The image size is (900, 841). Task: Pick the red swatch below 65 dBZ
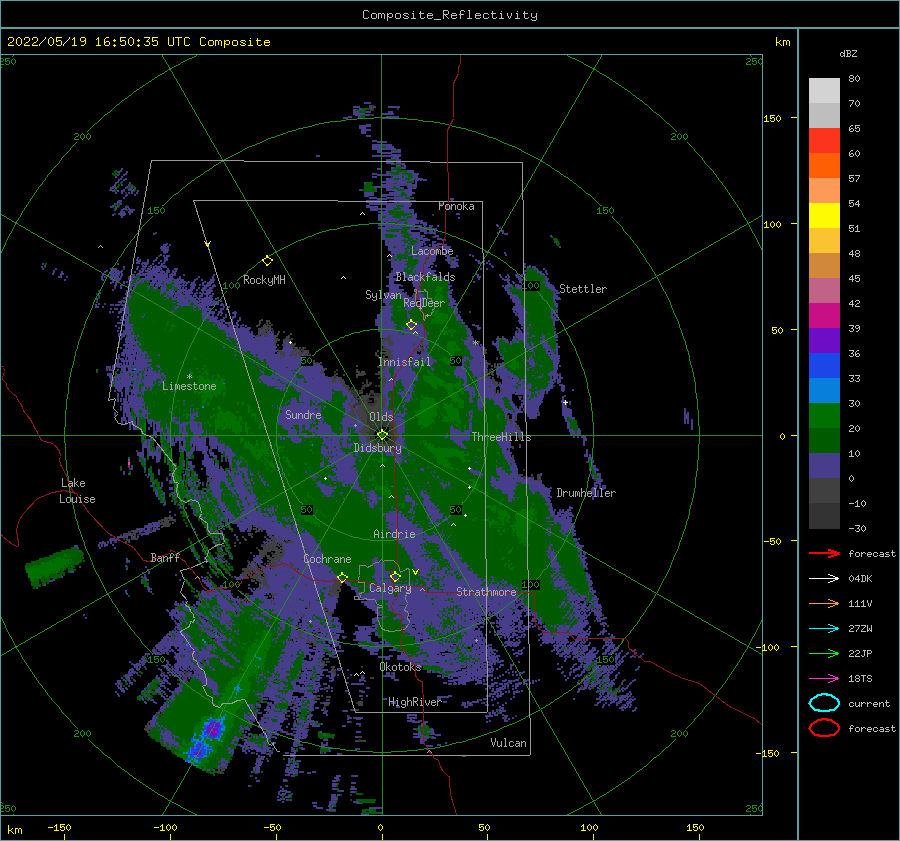click(824, 141)
